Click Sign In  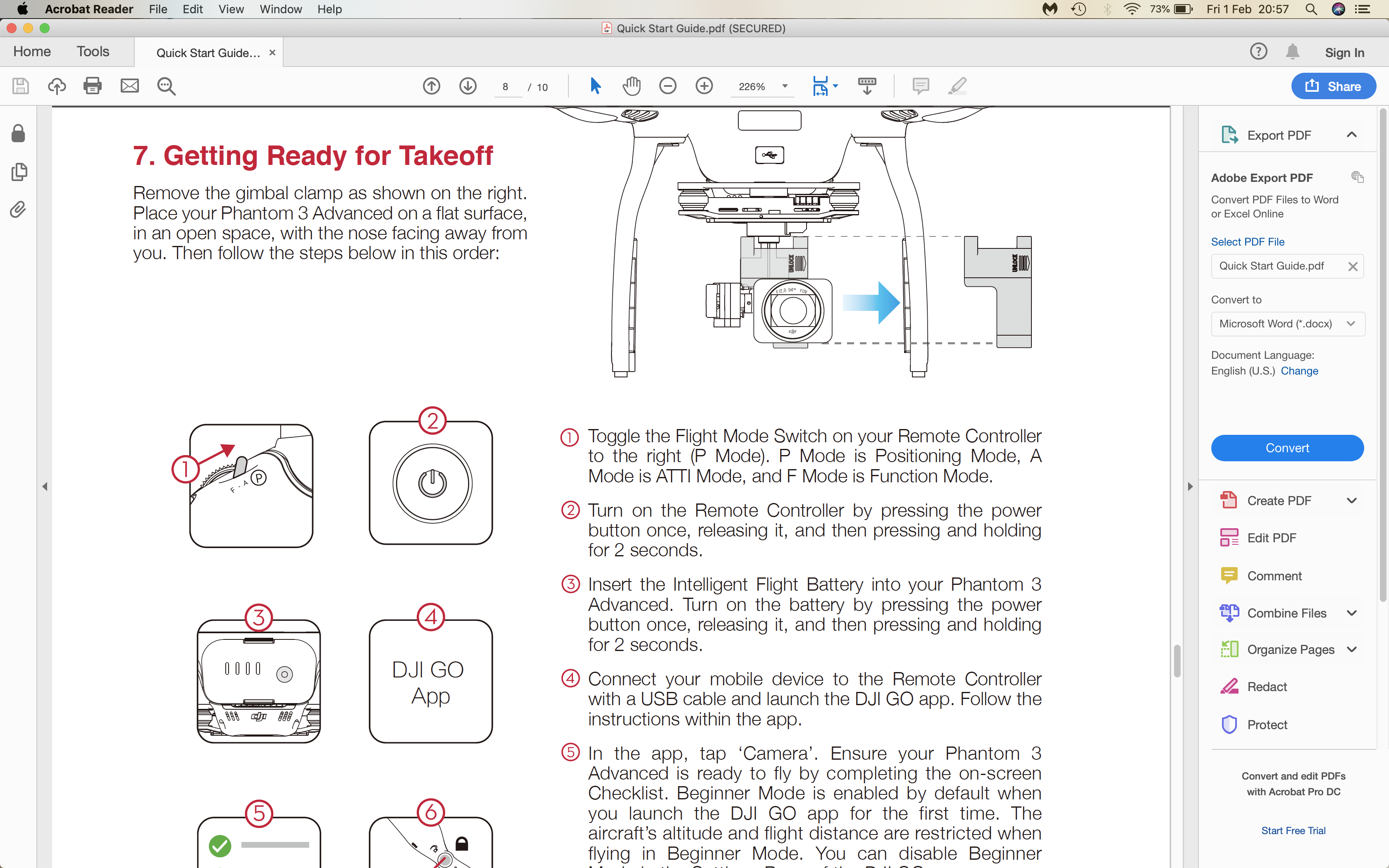[x=1344, y=52]
